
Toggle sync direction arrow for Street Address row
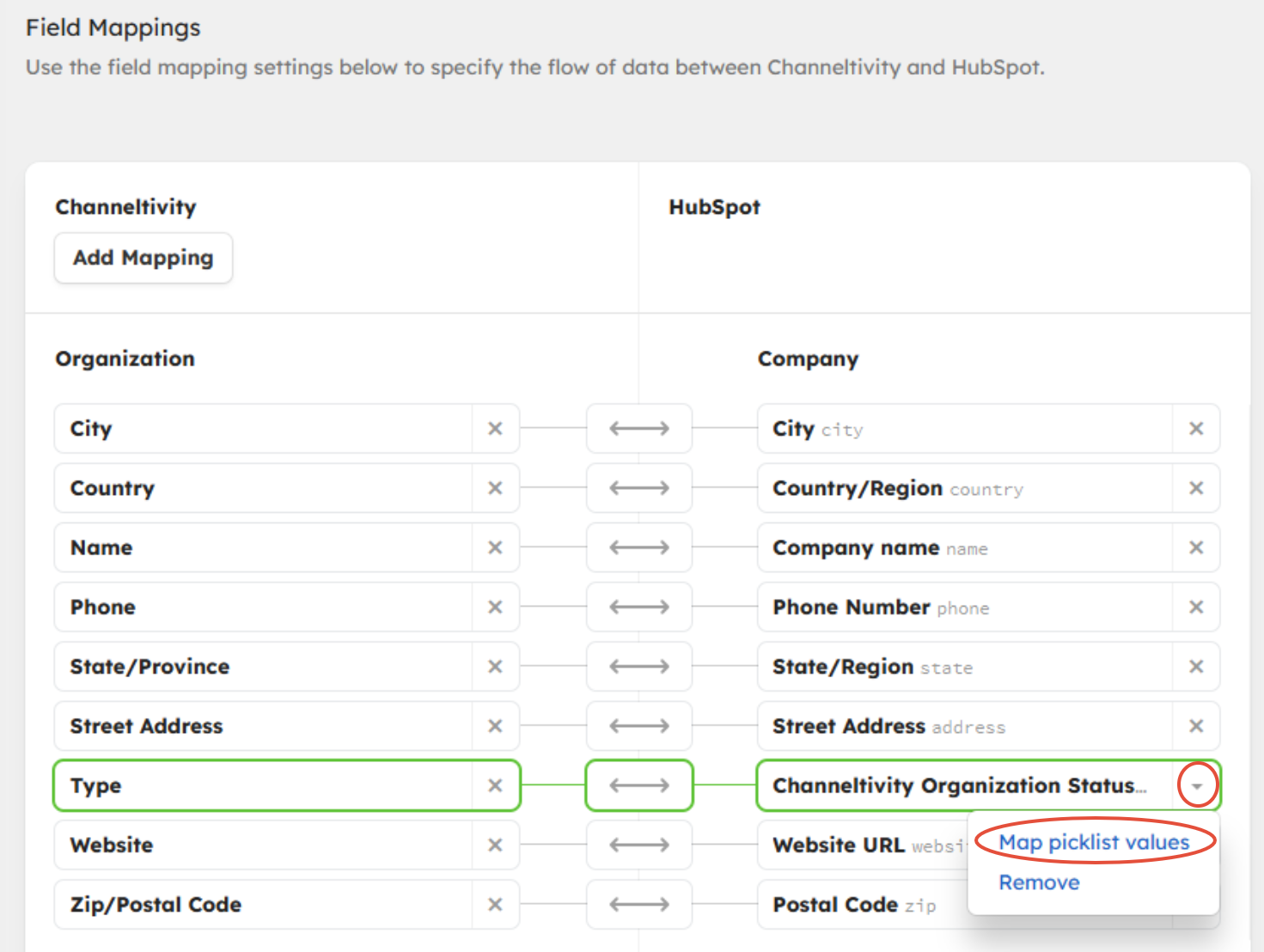click(x=639, y=726)
